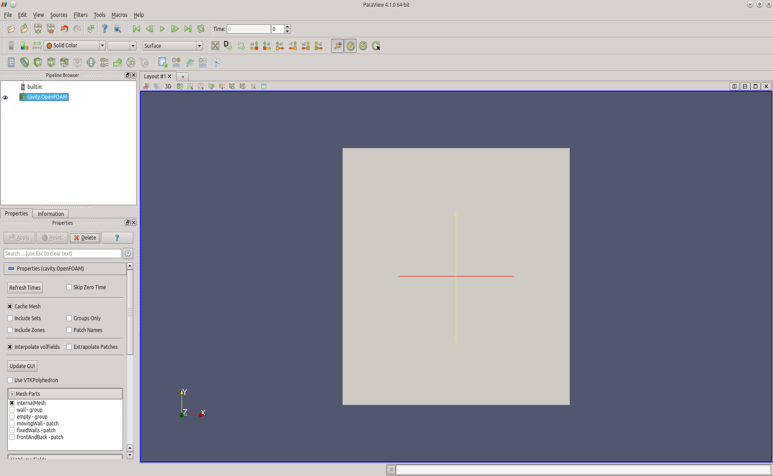Screen dimensions: 773x476
Task: Toggle the orientation axes visibility icon
Action: click(337, 46)
